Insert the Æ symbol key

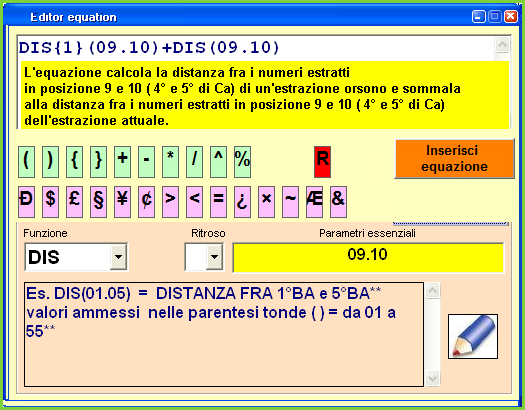tap(314, 202)
